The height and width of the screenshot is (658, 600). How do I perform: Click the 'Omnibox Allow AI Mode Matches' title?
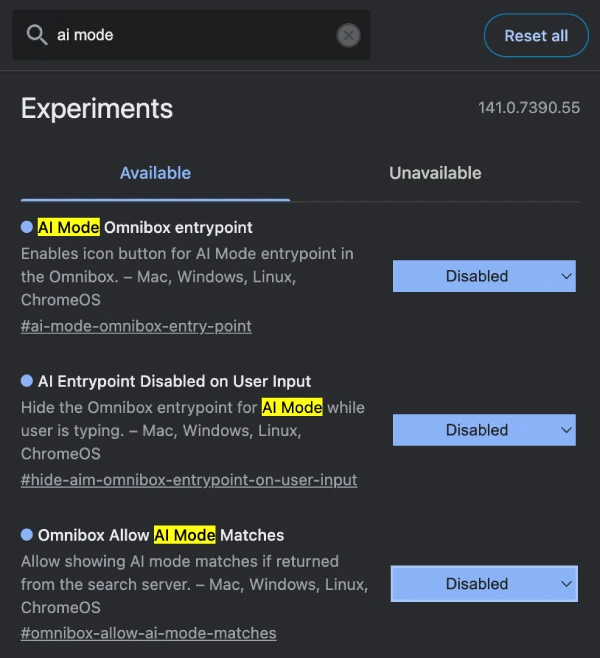(x=161, y=535)
